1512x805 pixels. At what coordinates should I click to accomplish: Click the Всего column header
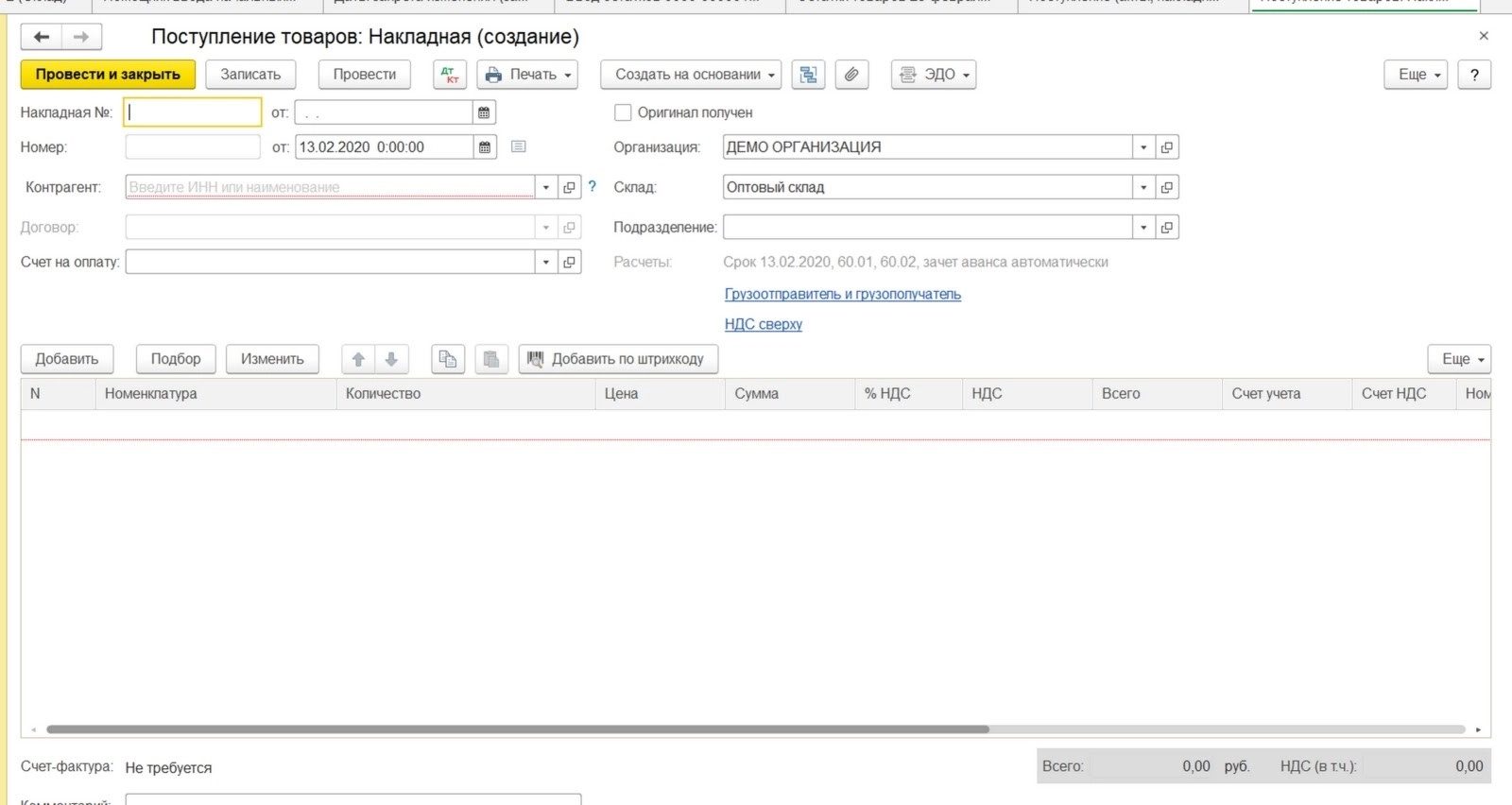[1158, 394]
